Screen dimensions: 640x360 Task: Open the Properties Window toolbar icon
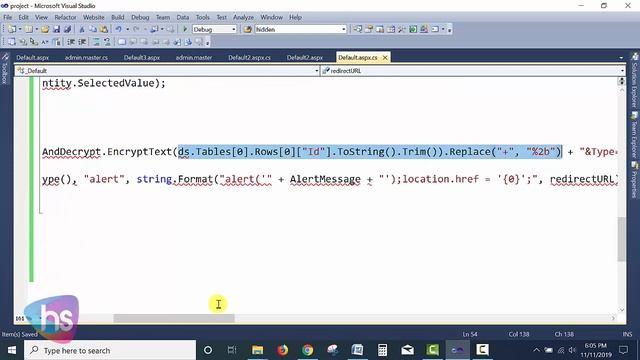(x=369, y=29)
